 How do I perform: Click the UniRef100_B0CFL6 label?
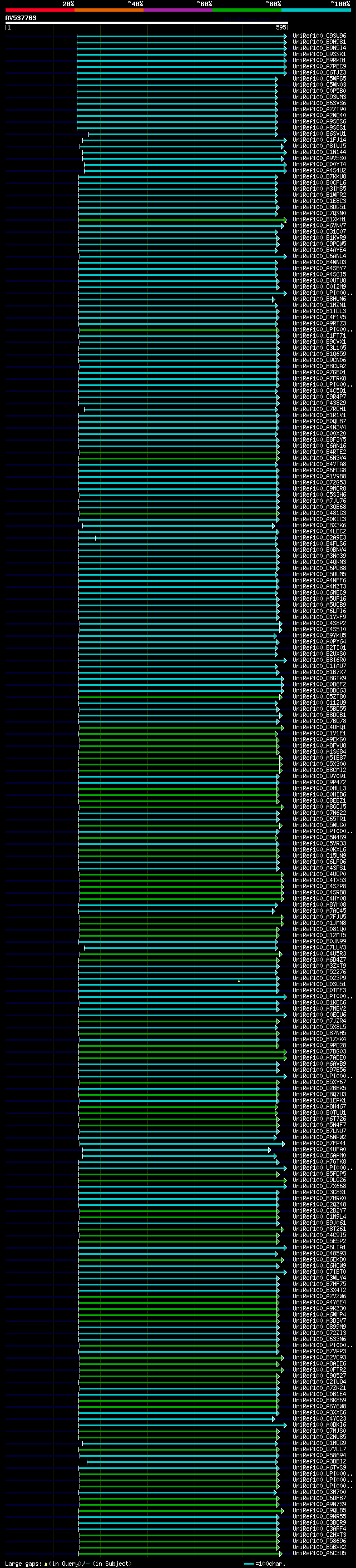[x=319, y=182]
